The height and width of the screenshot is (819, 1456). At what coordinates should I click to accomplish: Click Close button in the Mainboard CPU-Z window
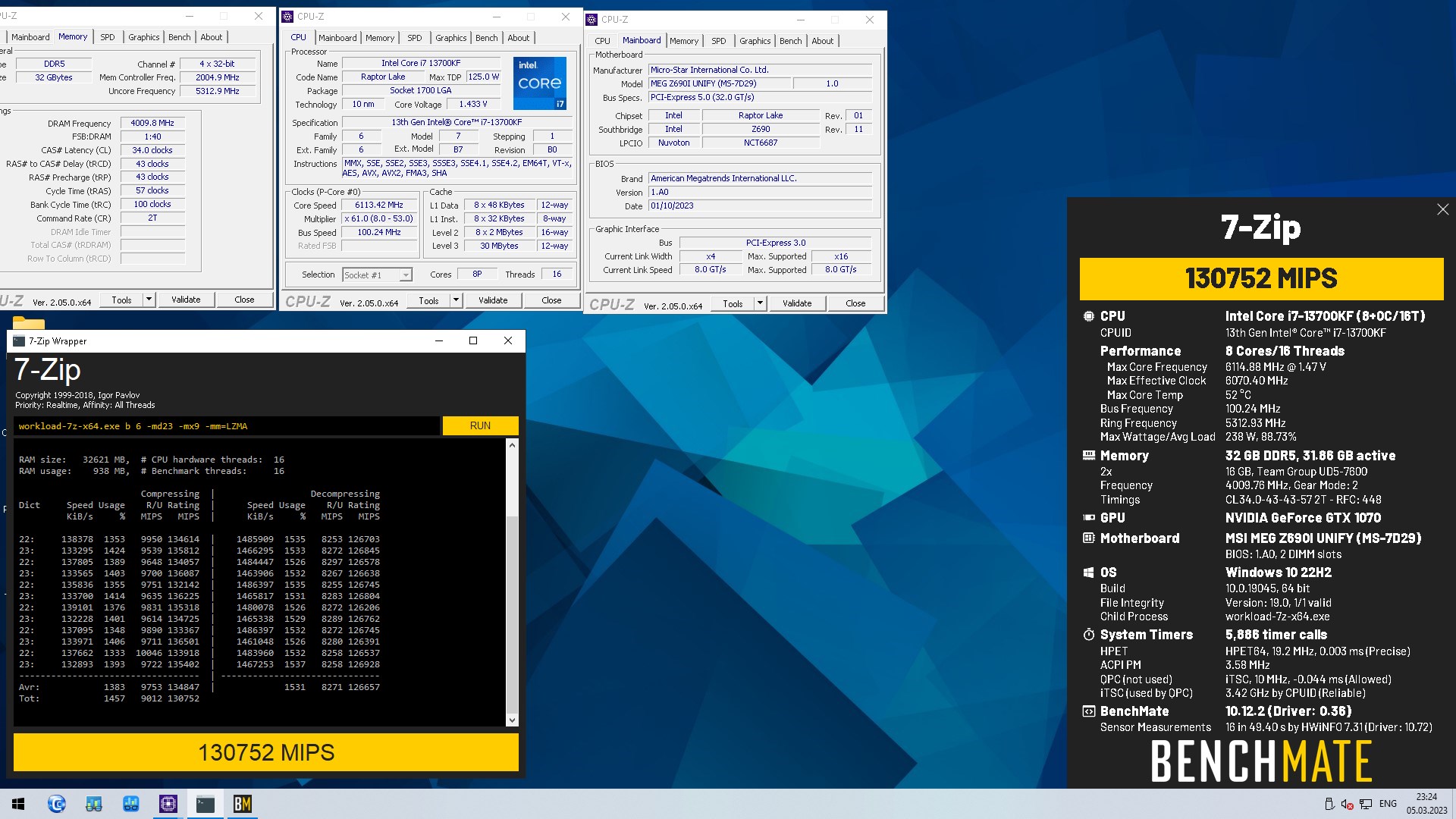point(855,303)
